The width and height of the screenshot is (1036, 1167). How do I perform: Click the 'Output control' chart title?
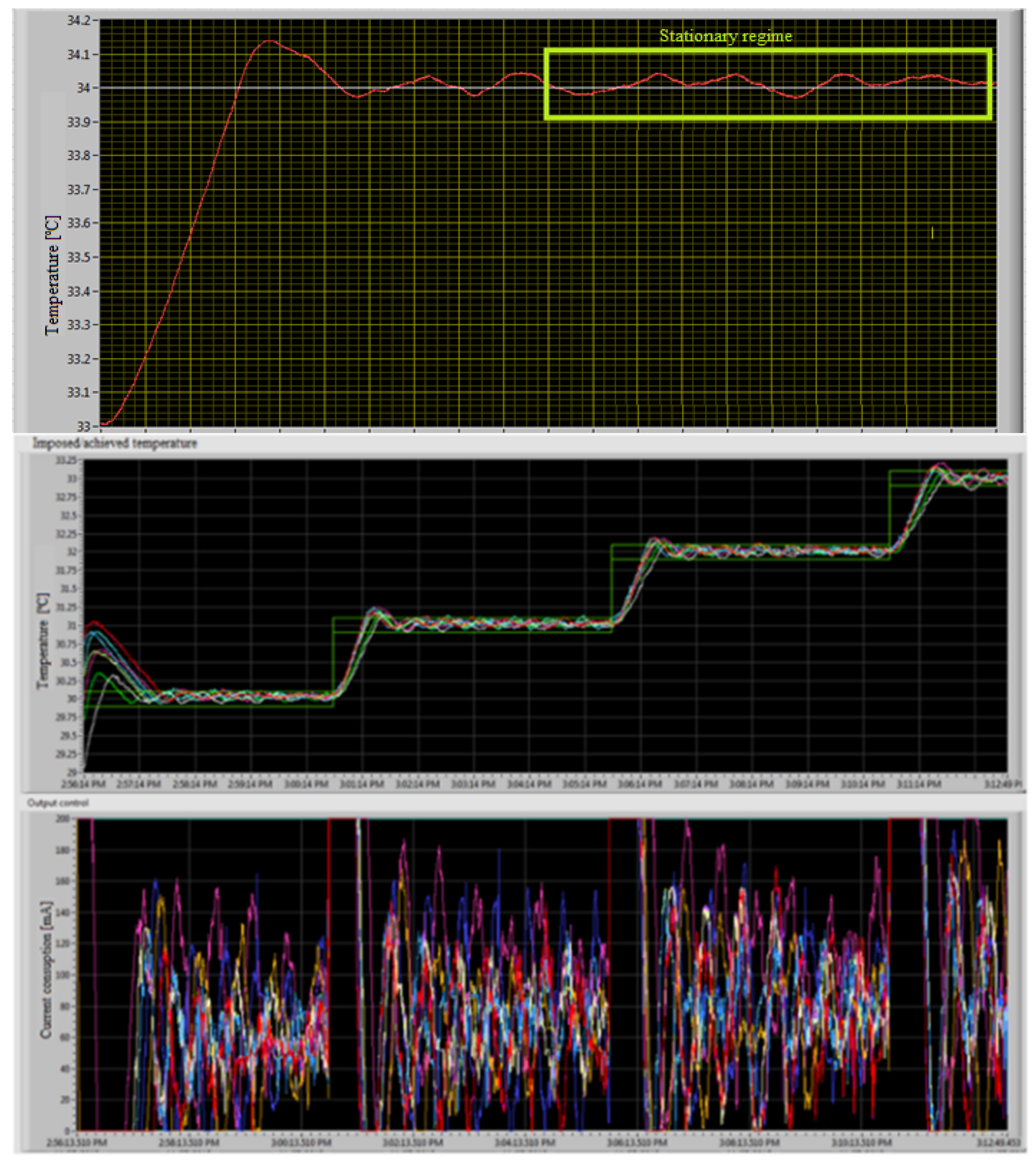point(58,803)
